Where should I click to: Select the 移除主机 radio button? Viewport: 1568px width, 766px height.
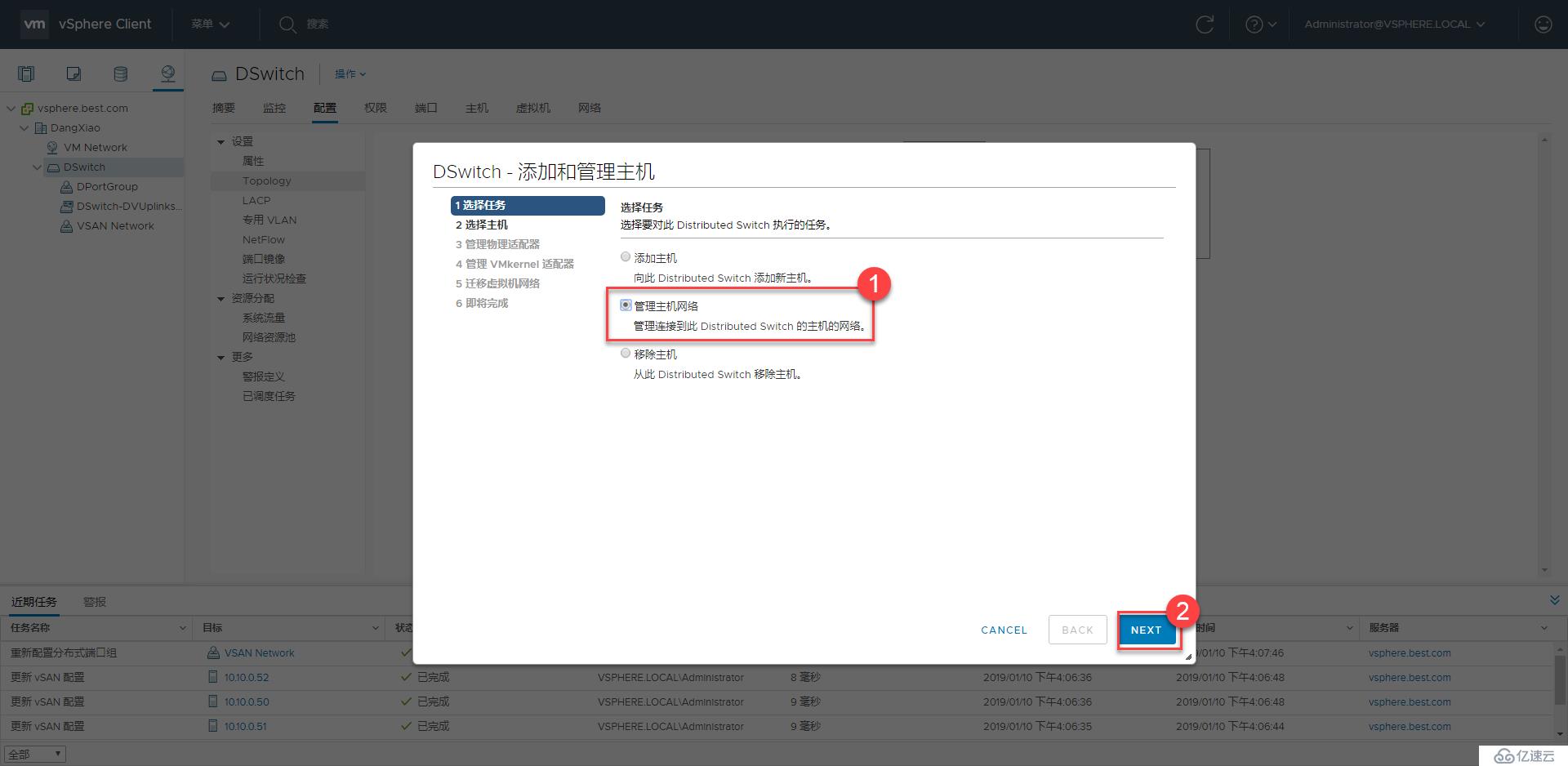[626, 354]
